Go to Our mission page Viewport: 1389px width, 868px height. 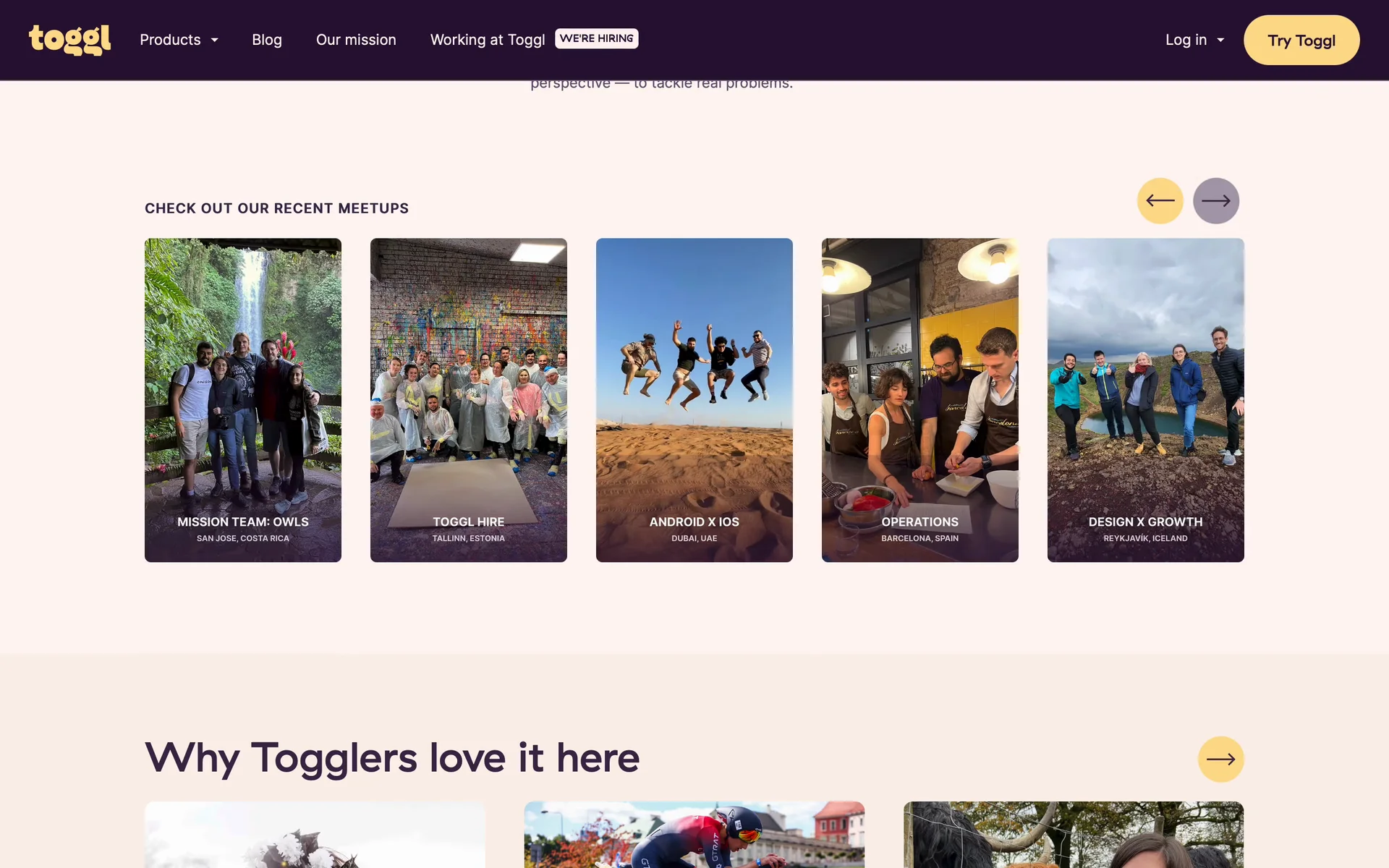[356, 40]
